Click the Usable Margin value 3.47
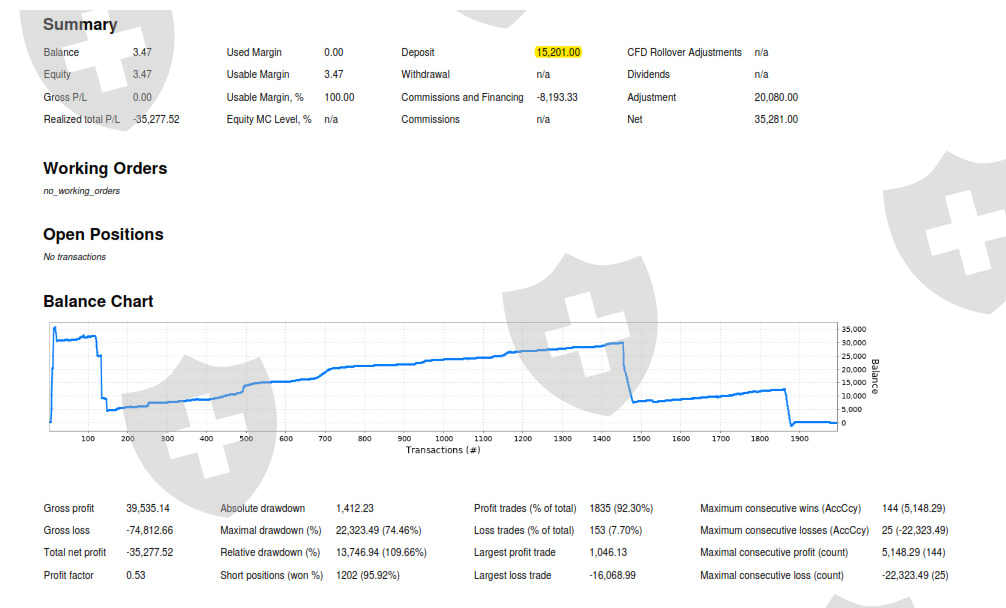Image resolution: width=1006 pixels, height=608 pixels. point(334,74)
